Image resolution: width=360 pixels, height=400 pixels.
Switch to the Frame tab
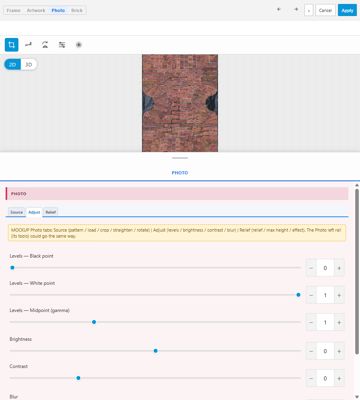(14, 10)
